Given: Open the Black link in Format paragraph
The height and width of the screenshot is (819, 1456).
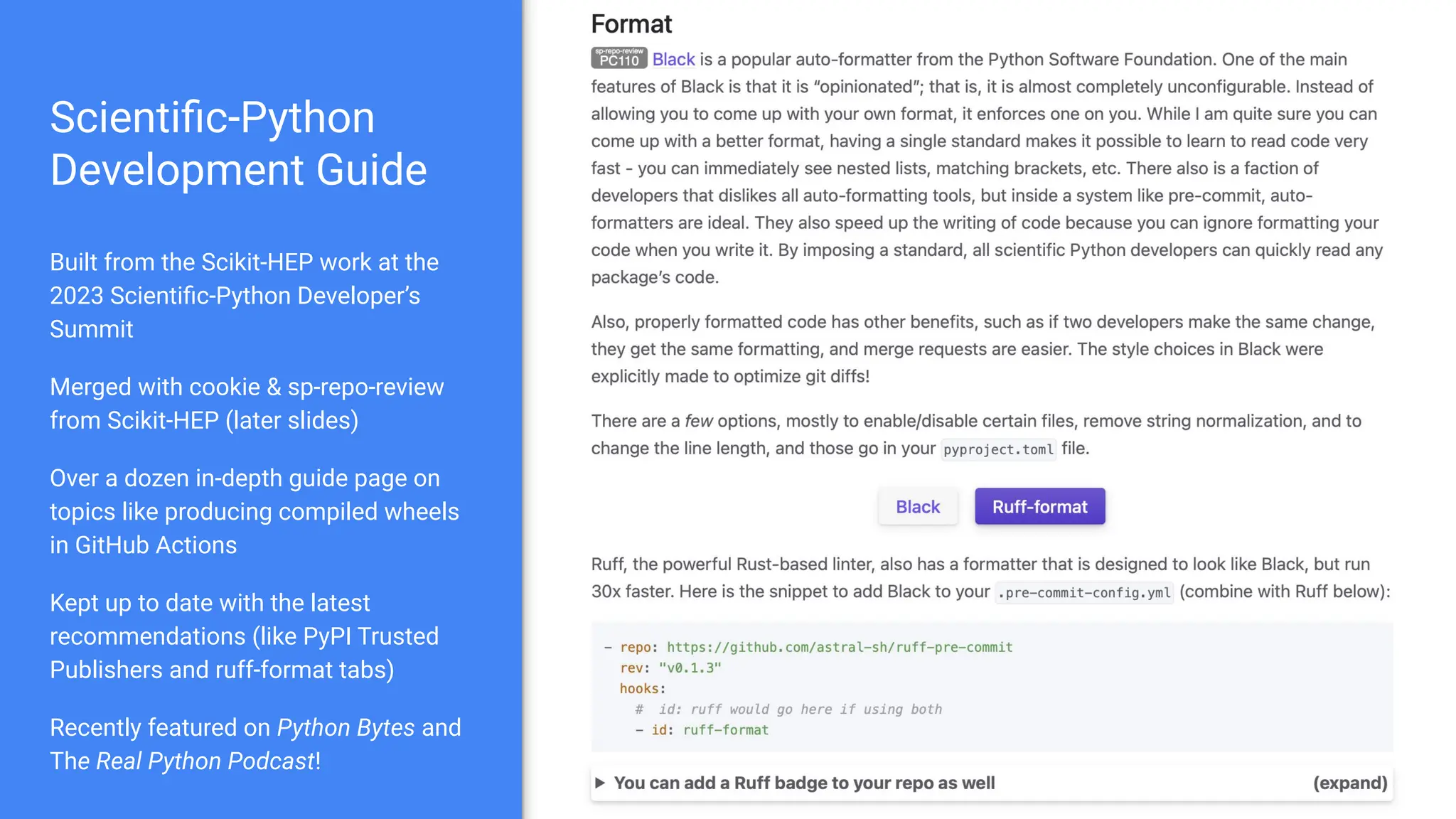Looking at the screenshot, I should (x=673, y=60).
